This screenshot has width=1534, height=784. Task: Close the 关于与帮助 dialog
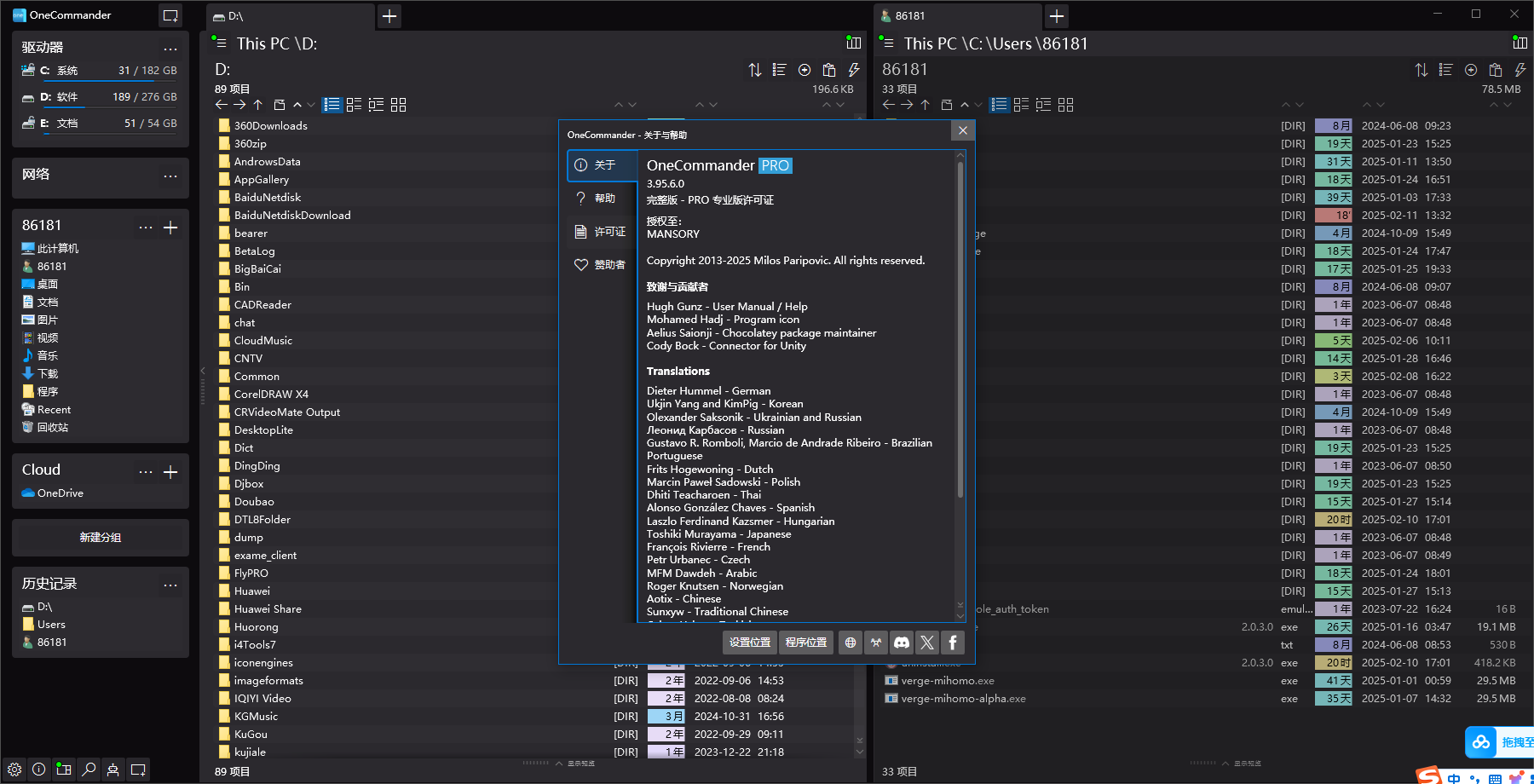pyautogui.click(x=963, y=130)
